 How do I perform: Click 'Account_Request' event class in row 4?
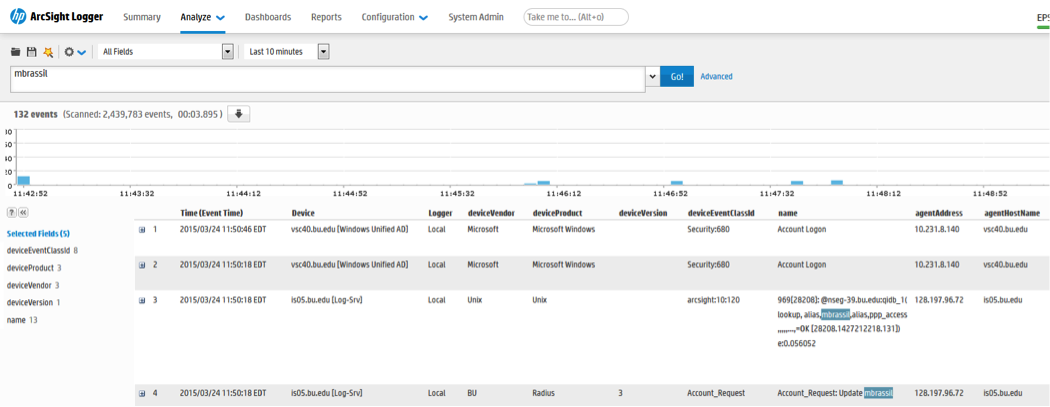tap(716, 394)
